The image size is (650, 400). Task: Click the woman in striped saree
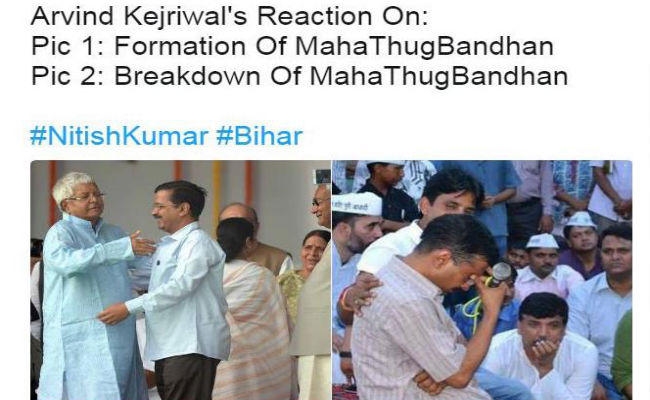coord(253,311)
